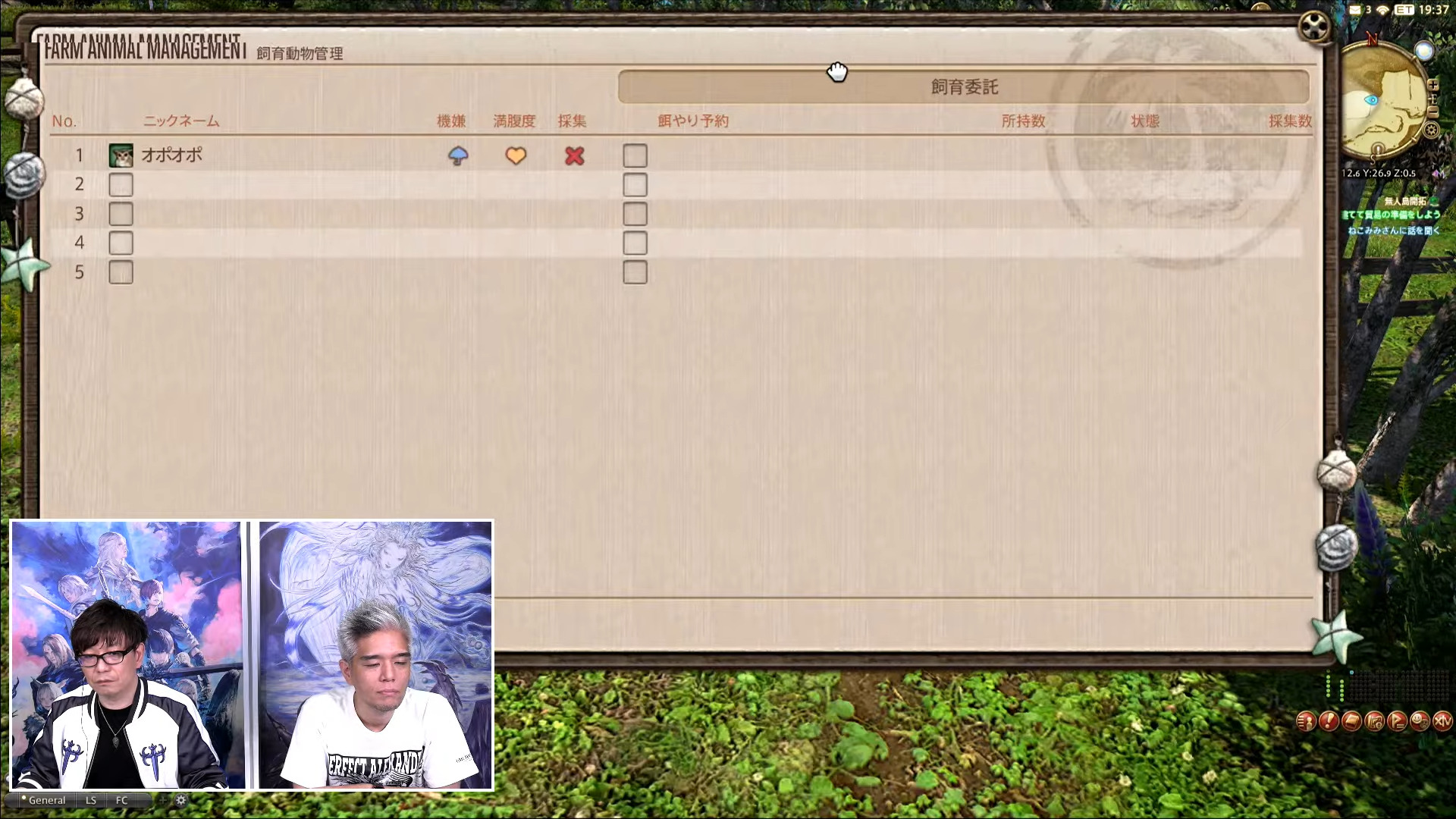Screen dimensions: 1456x819
Task: Tick feeding reservation checkbox for animal 1
Action: click(x=635, y=156)
